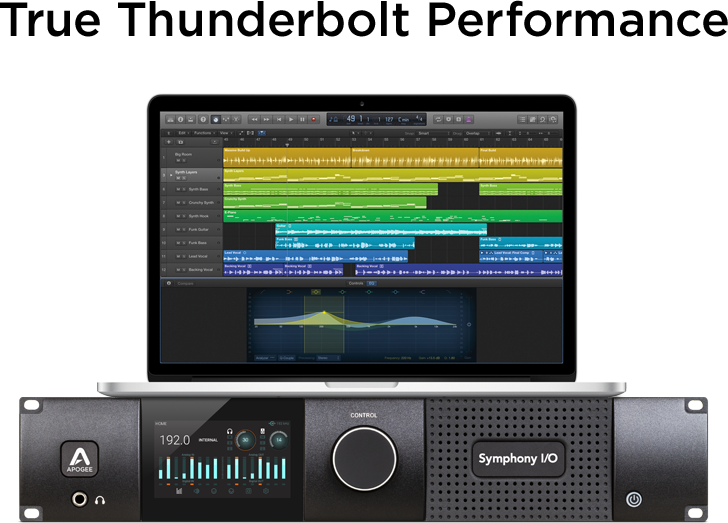The height and width of the screenshot is (523, 728).
Task: Select the Funk Bass track header
Action: (x=191, y=243)
